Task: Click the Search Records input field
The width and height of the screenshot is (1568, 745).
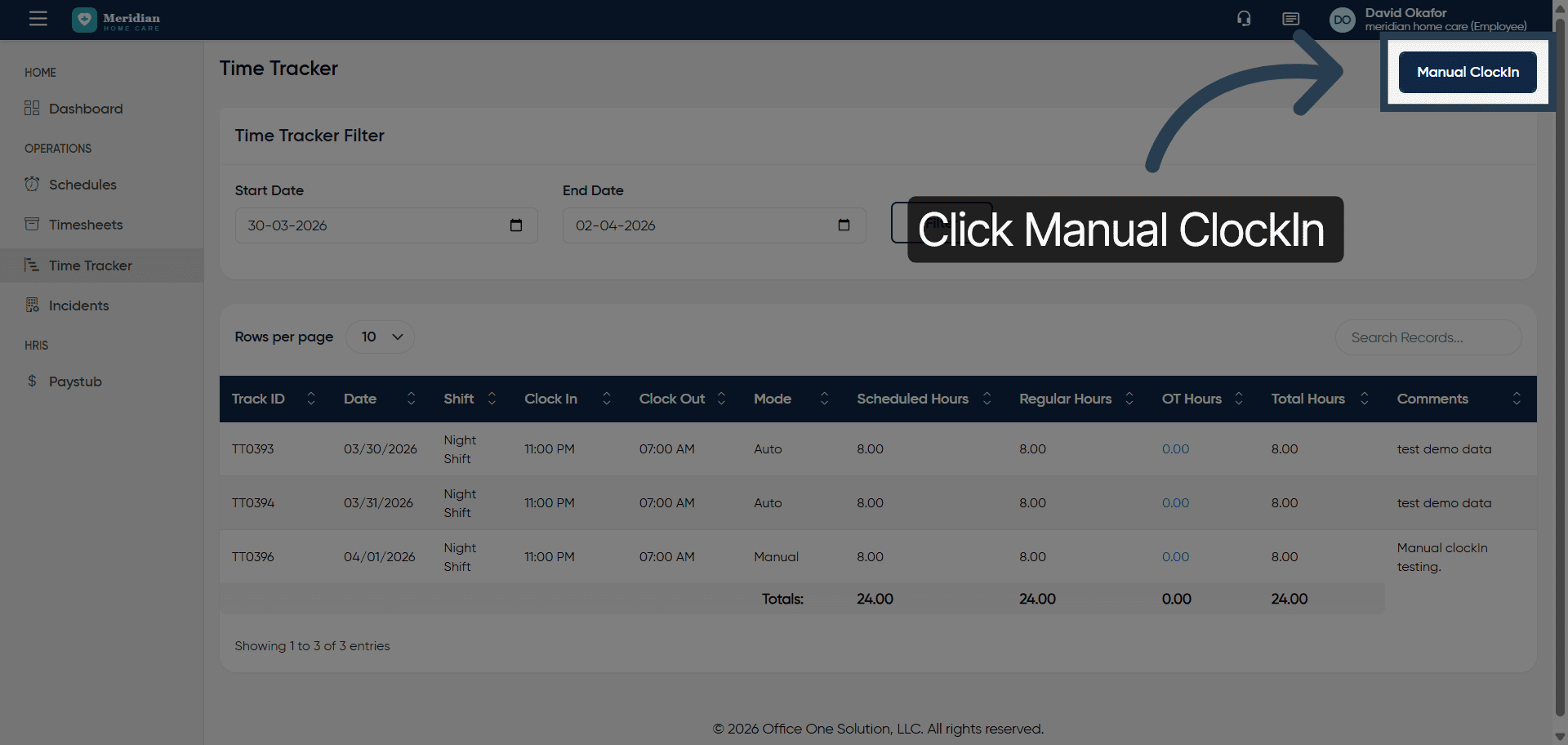Action: coord(1428,337)
